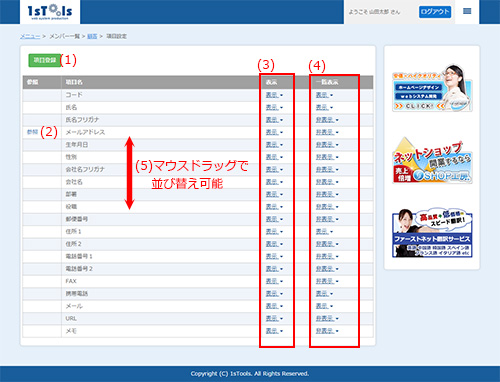
Task: Open the メニュー breadcrumb link
Action: click(x=30, y=36)
